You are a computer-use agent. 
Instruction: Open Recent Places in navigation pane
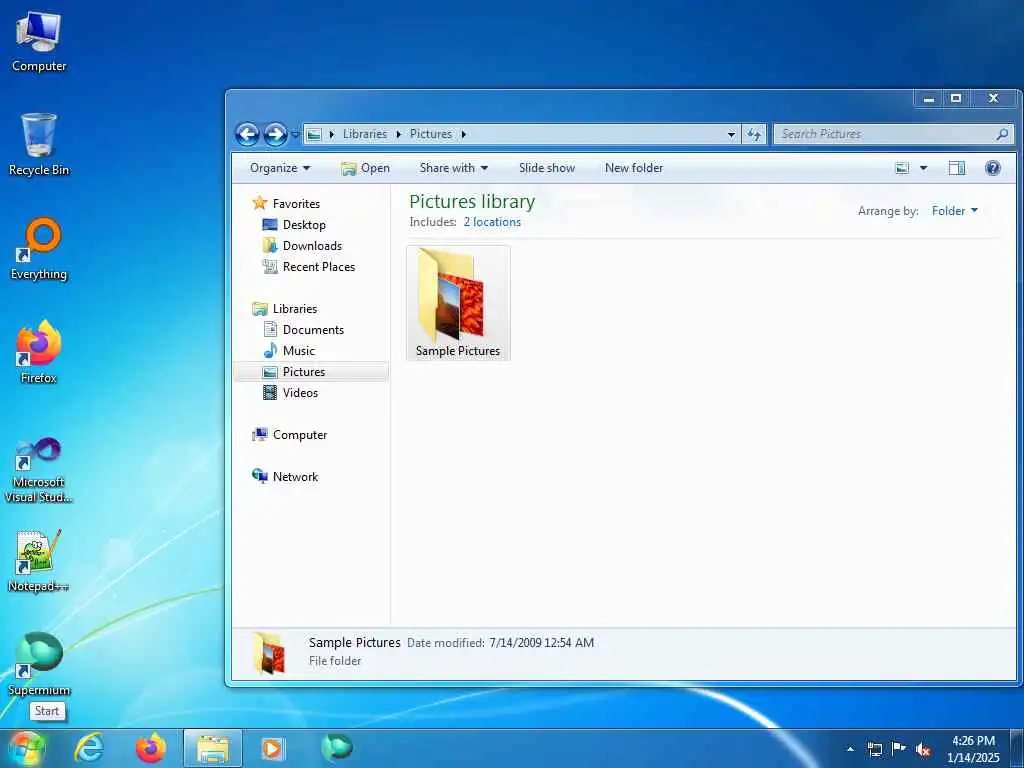tap(309, 266)
